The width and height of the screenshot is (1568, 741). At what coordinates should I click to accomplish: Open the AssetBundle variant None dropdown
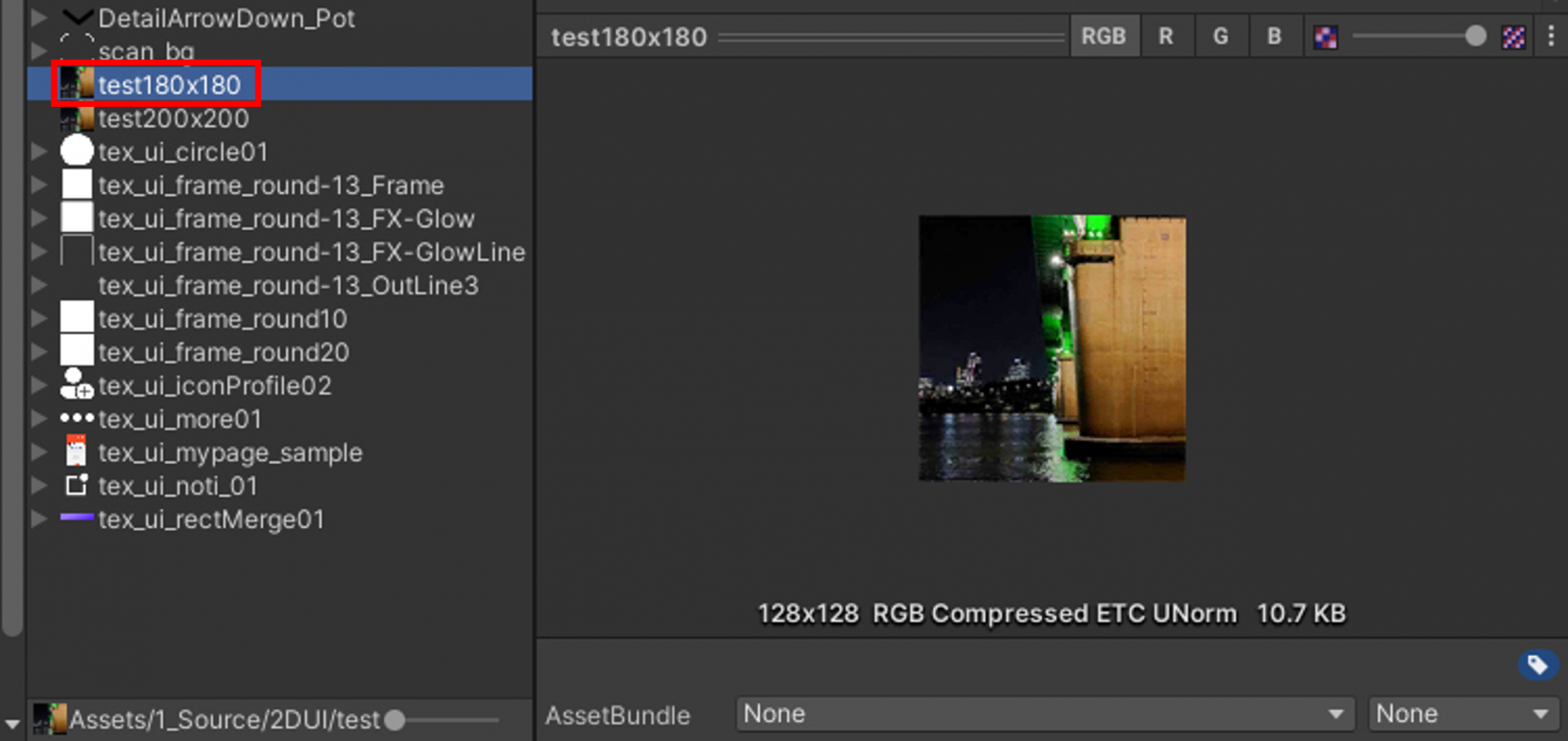pyautogui.click(x=1464, y=714)
